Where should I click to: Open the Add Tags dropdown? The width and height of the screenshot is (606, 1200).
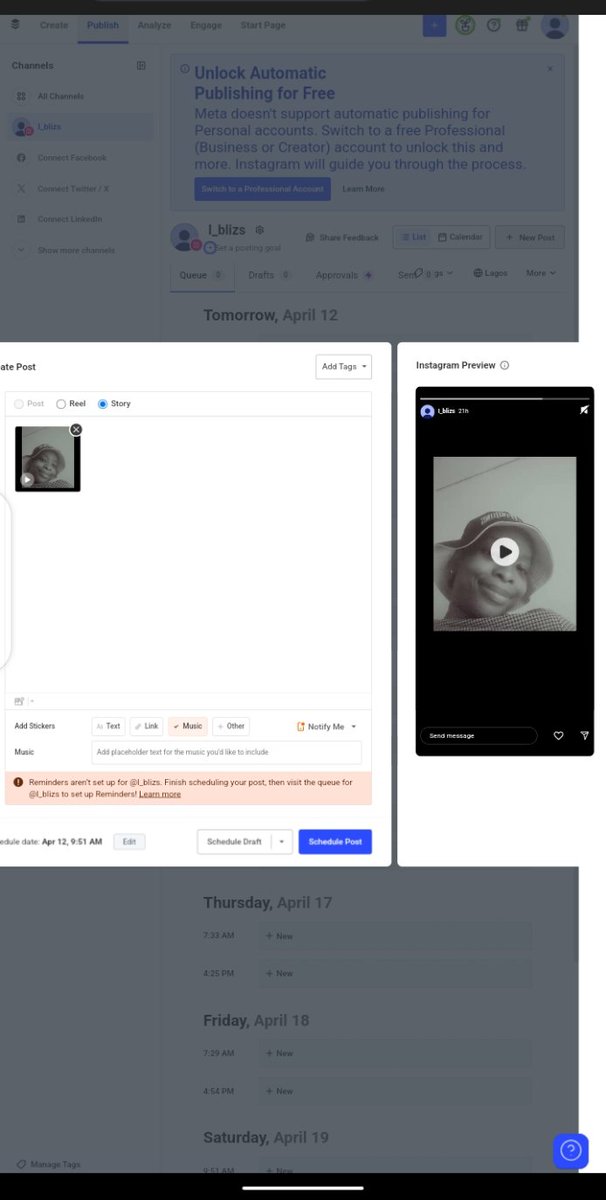pyautogui.click(x=343, y=367)
